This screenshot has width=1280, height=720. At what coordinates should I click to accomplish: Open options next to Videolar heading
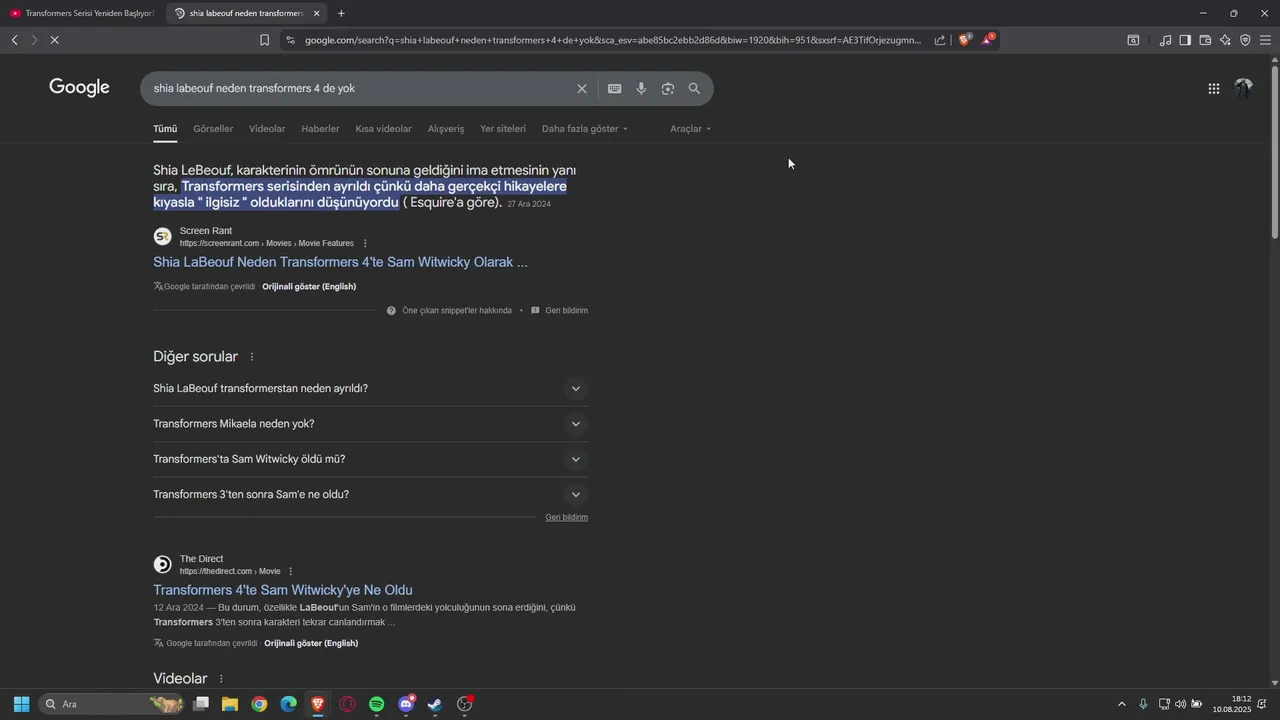point(221,679)
